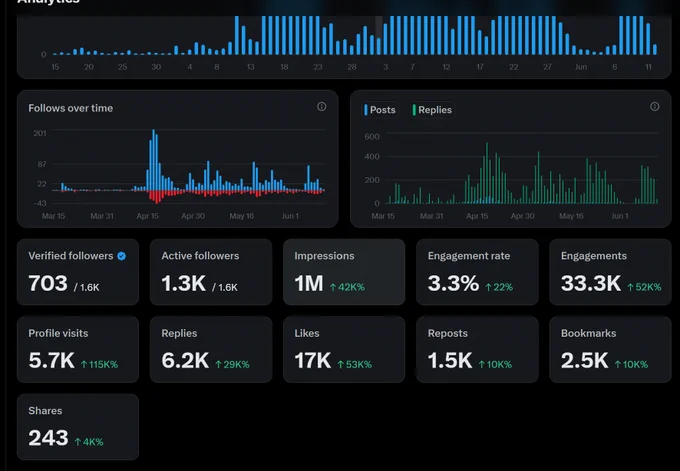Open the Active followers card

pyautogui.click(x=211, y=272)
